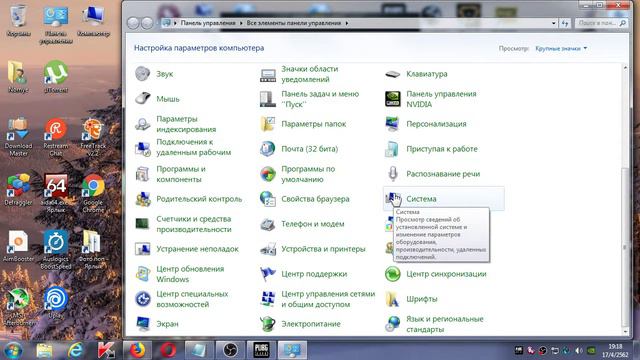
Task: Open Язык и региональные стандарты icon
Action: [393, 324]
